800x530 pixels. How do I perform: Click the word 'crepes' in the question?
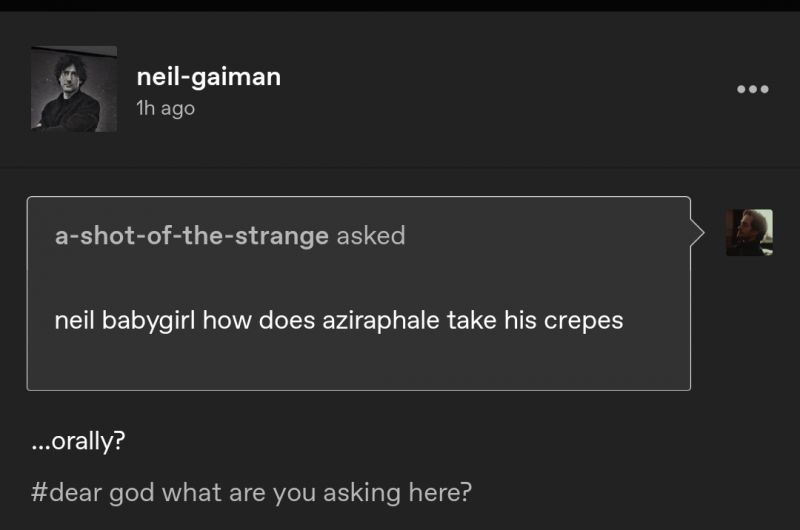coord(584,322)
